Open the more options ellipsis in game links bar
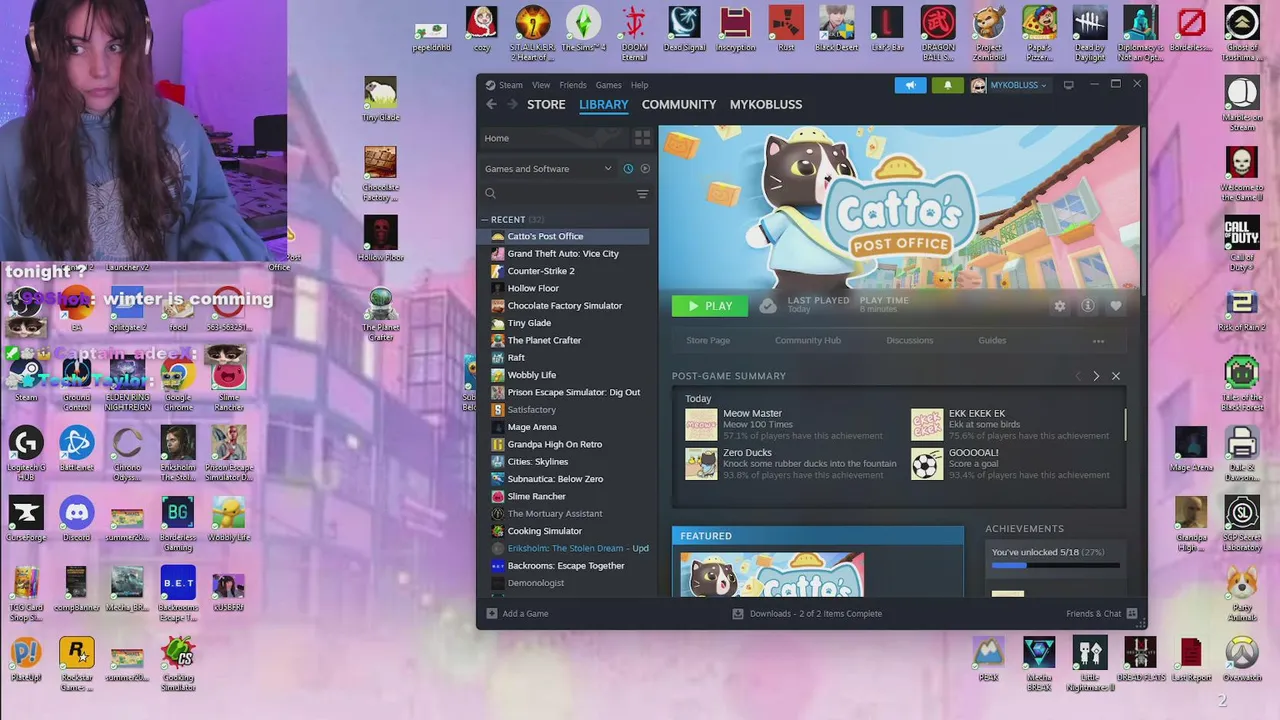 click(x=1098, y=341)
